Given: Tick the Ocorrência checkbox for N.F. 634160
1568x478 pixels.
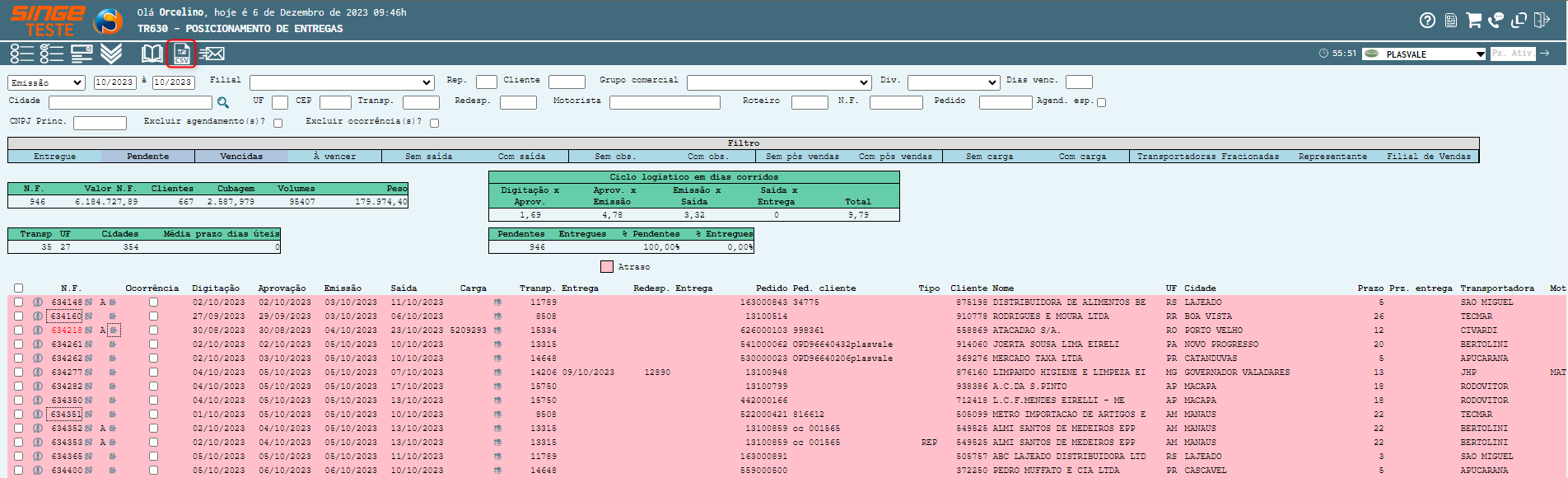Looking at the screenshot, I should [153, 316].
